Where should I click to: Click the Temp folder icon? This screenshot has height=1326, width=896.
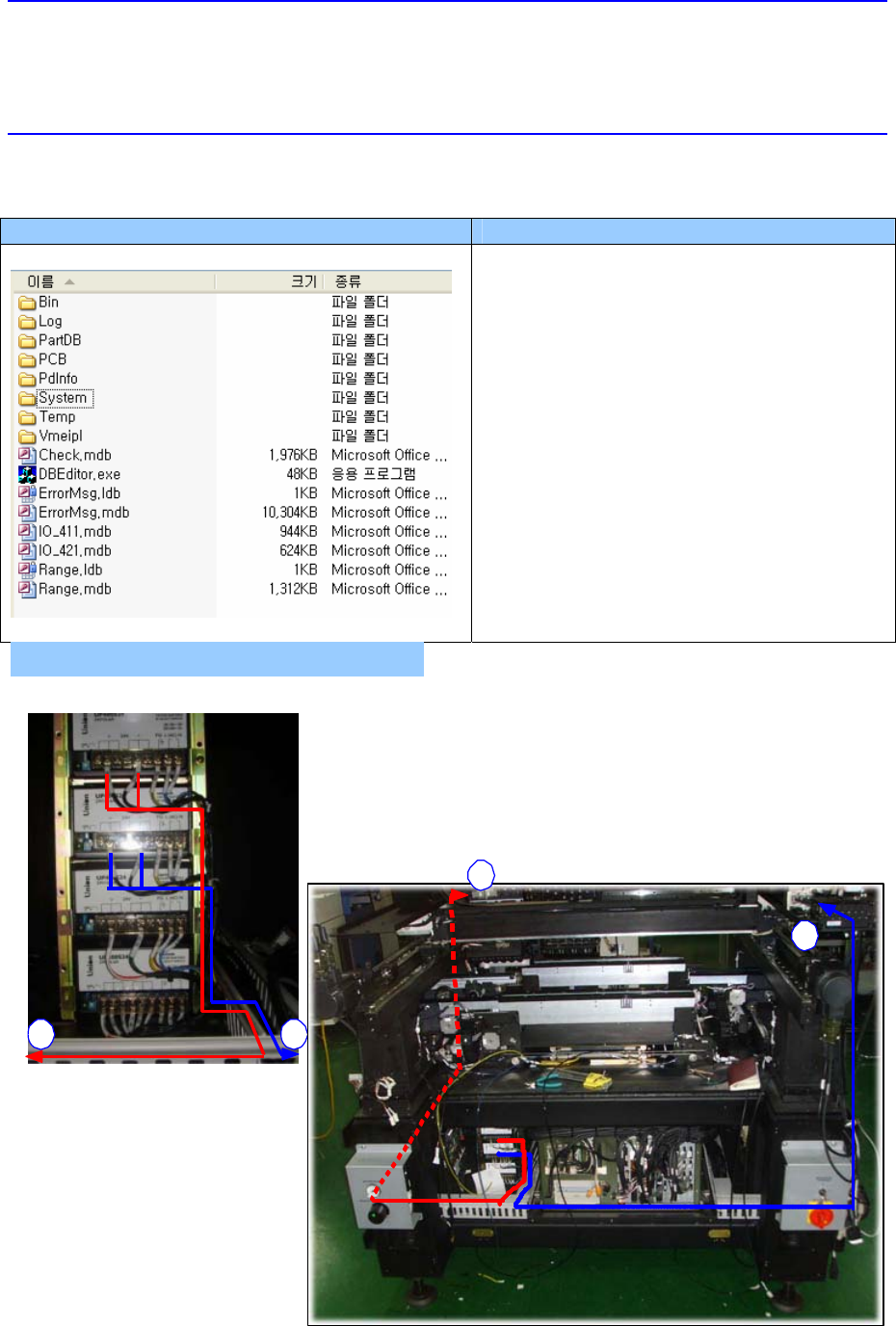pos(27,417)
